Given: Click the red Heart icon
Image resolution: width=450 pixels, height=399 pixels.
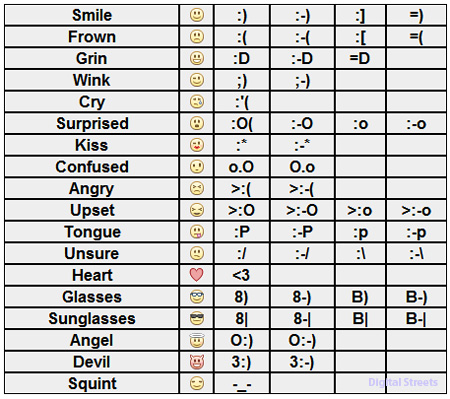Looking at the screenshot, I should [x=196, y=275].
